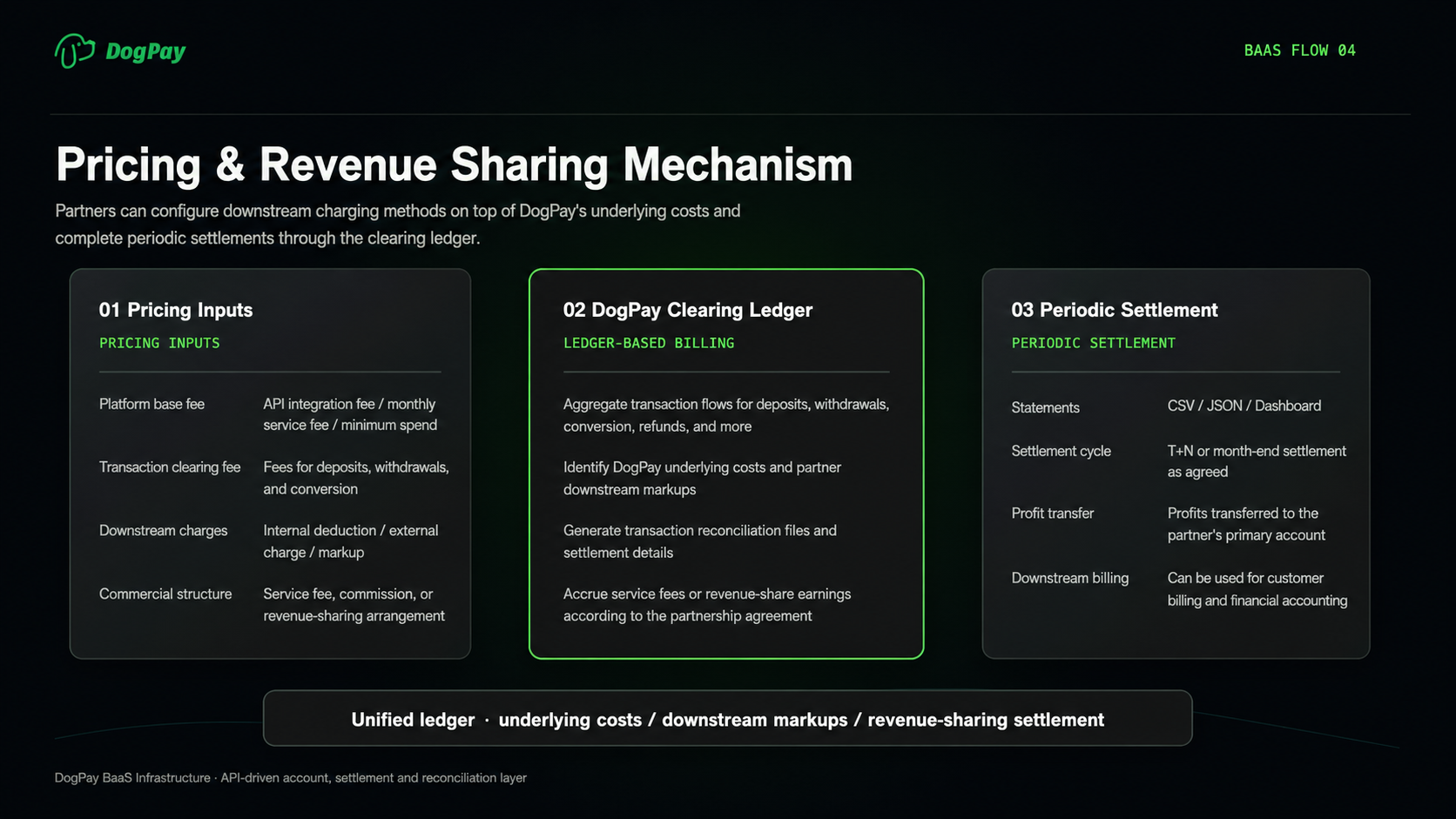The image size is (1456, 819).
Task: Select "Profits transferred to the partner's primary account"
Action: coord(1246,524)
